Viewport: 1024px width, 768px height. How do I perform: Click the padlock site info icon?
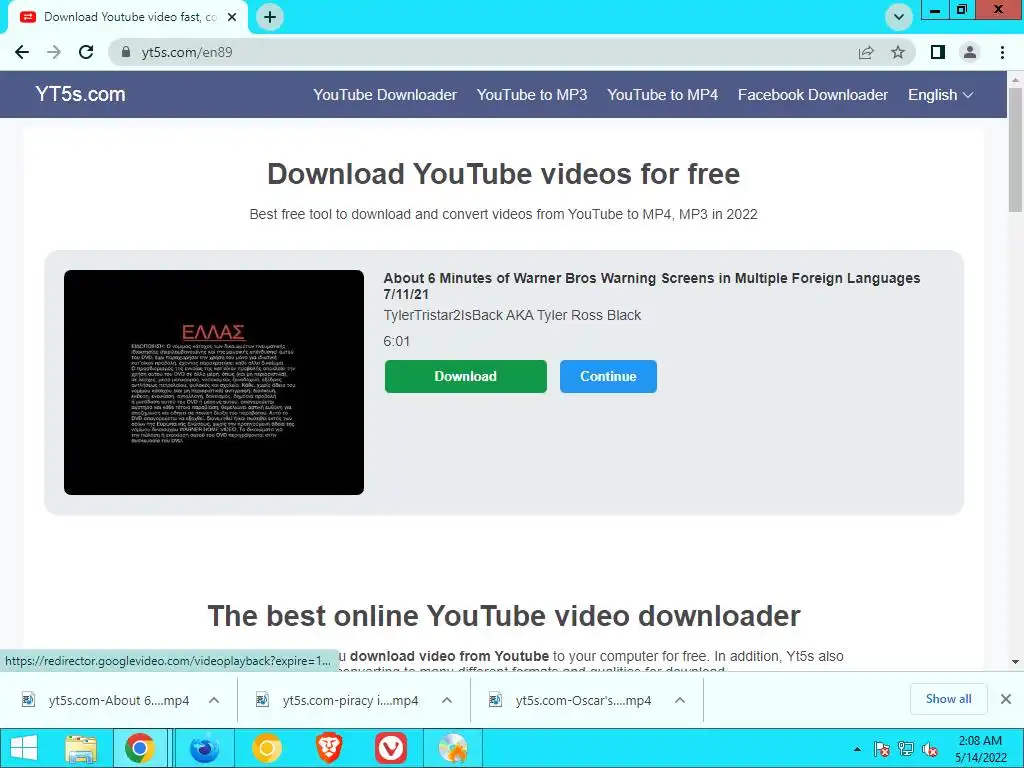point(126,52)
